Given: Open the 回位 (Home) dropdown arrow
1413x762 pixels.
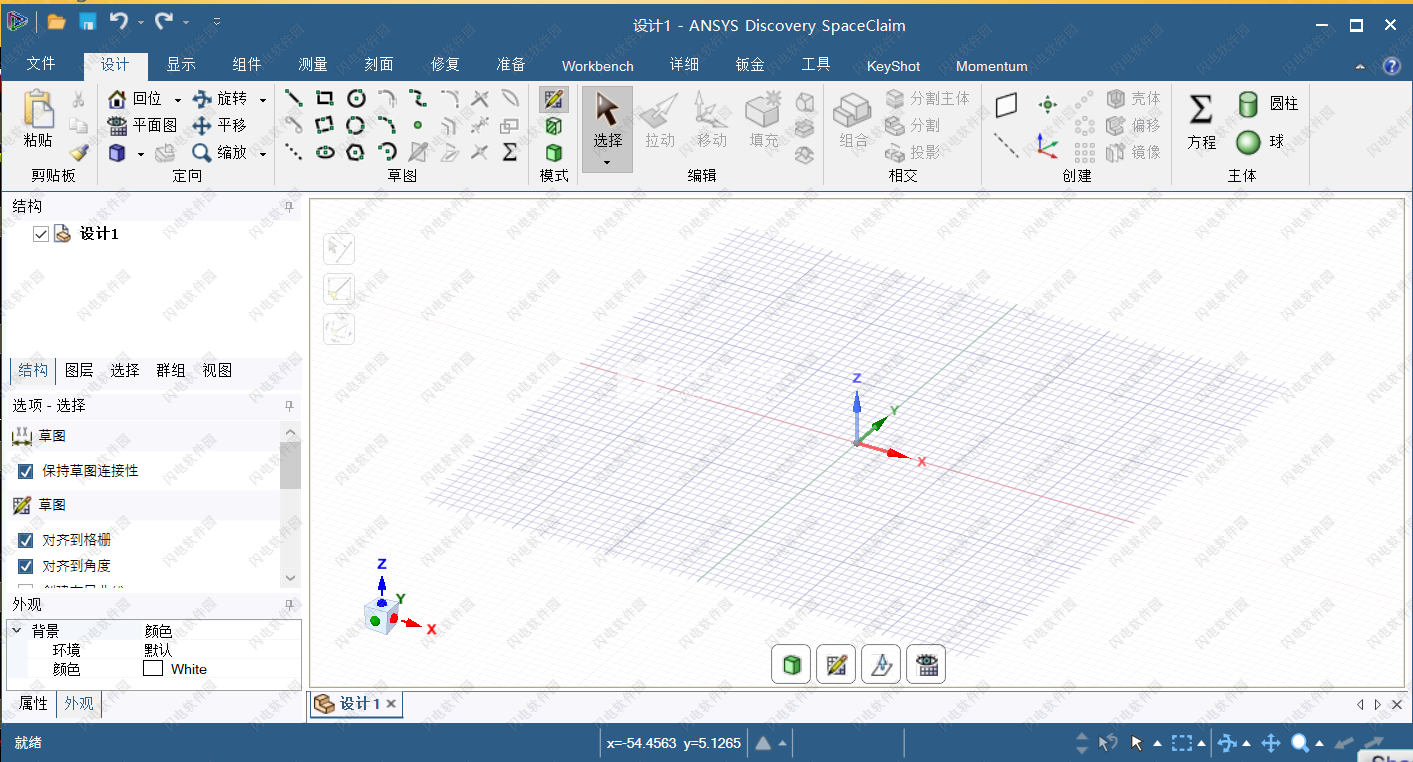Looking at the screenshot, I should click(x=178, y=99).
